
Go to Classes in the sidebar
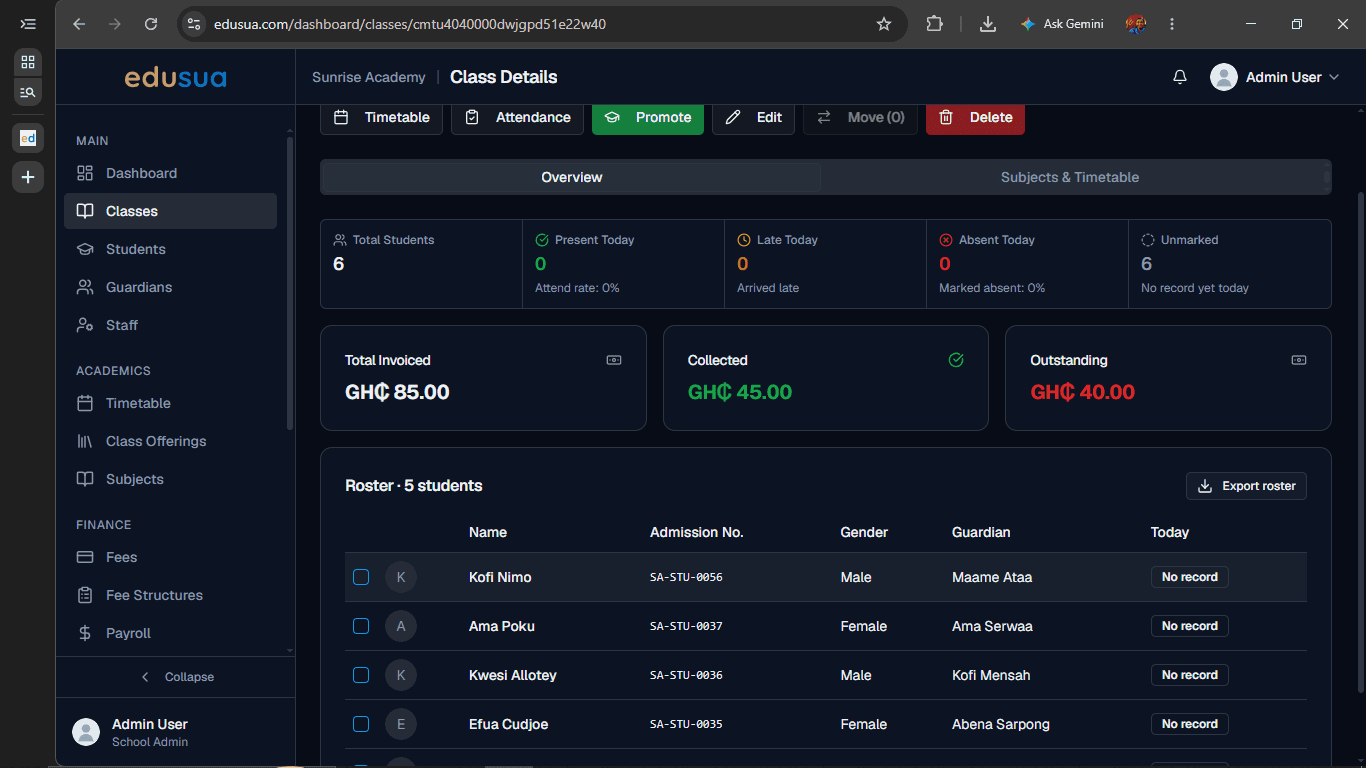[x=170, y=211]
